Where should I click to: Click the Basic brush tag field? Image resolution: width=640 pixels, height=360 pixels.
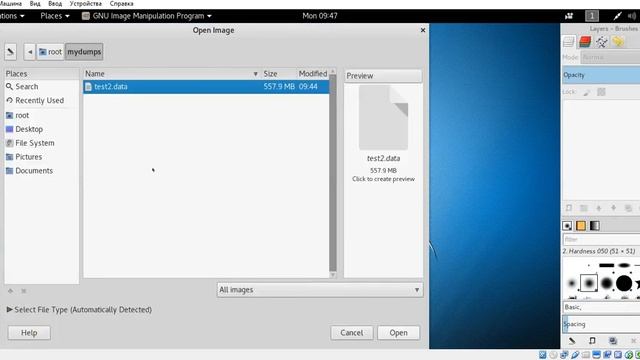601,307
